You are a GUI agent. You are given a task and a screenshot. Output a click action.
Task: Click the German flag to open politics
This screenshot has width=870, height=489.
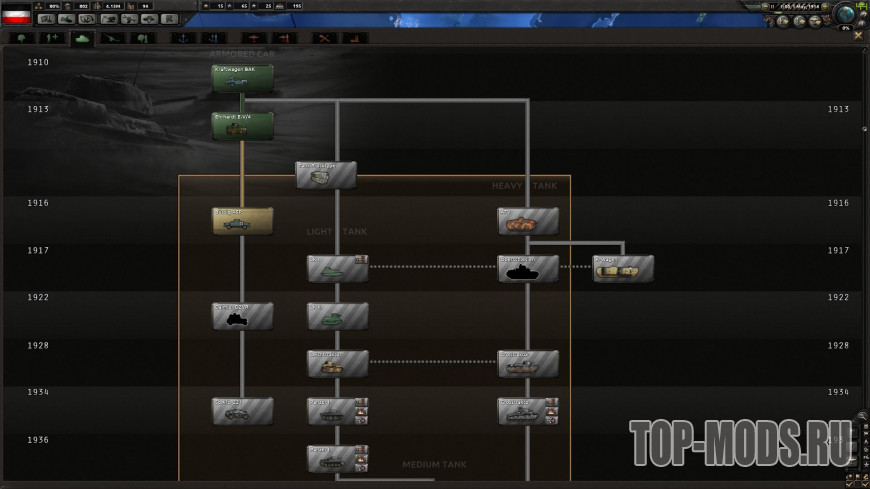pos(16,14)
